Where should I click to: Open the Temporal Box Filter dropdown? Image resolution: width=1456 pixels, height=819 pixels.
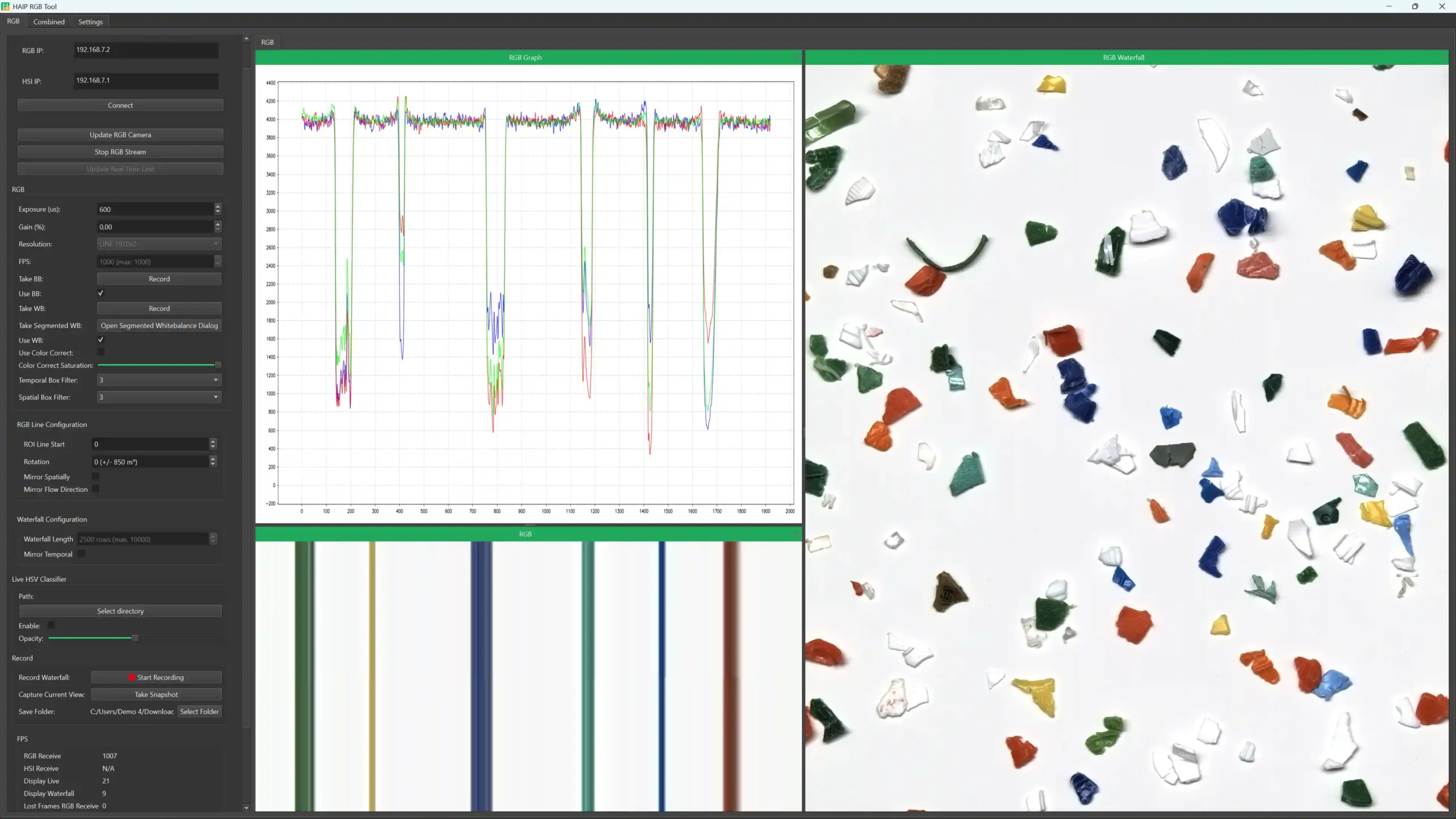(159, 380)
